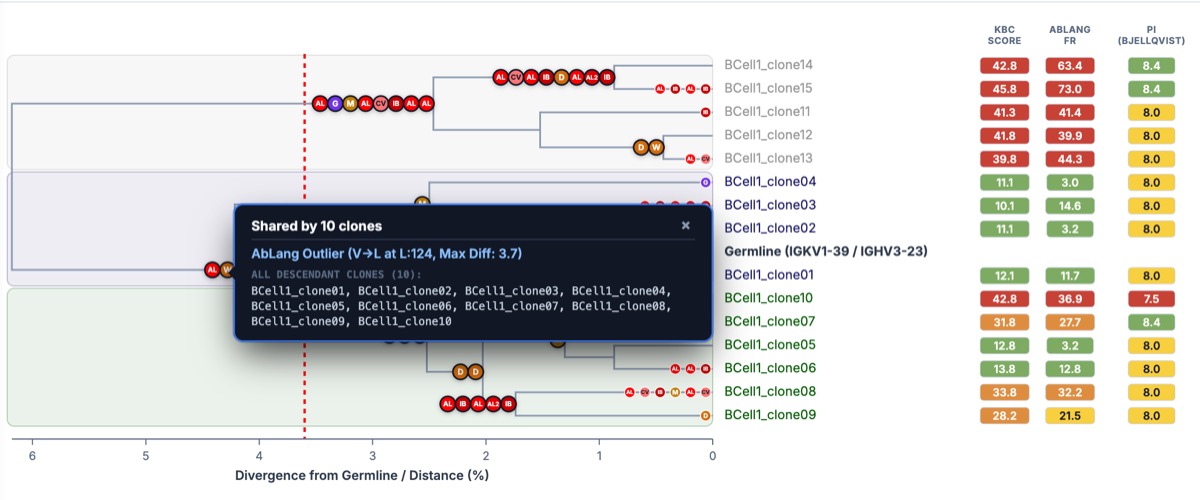The width and height of the screenshot is (1200, 500).
Task: Select BCell1_clone11 label
Action: (767, 111)
